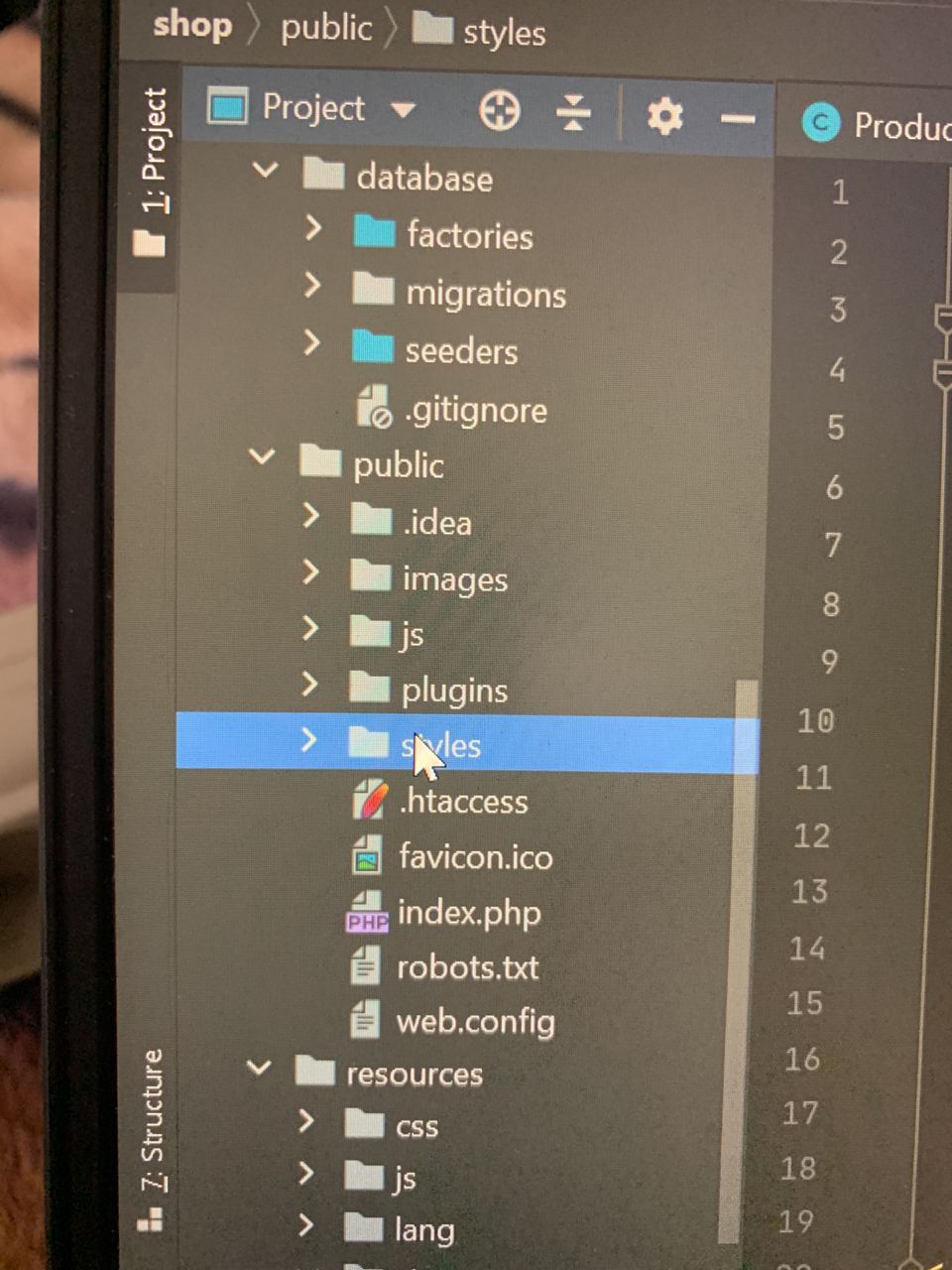Toggle the 1: Project side tool window tab
This screenshot has height=1270, width=952.
(153, 171)
